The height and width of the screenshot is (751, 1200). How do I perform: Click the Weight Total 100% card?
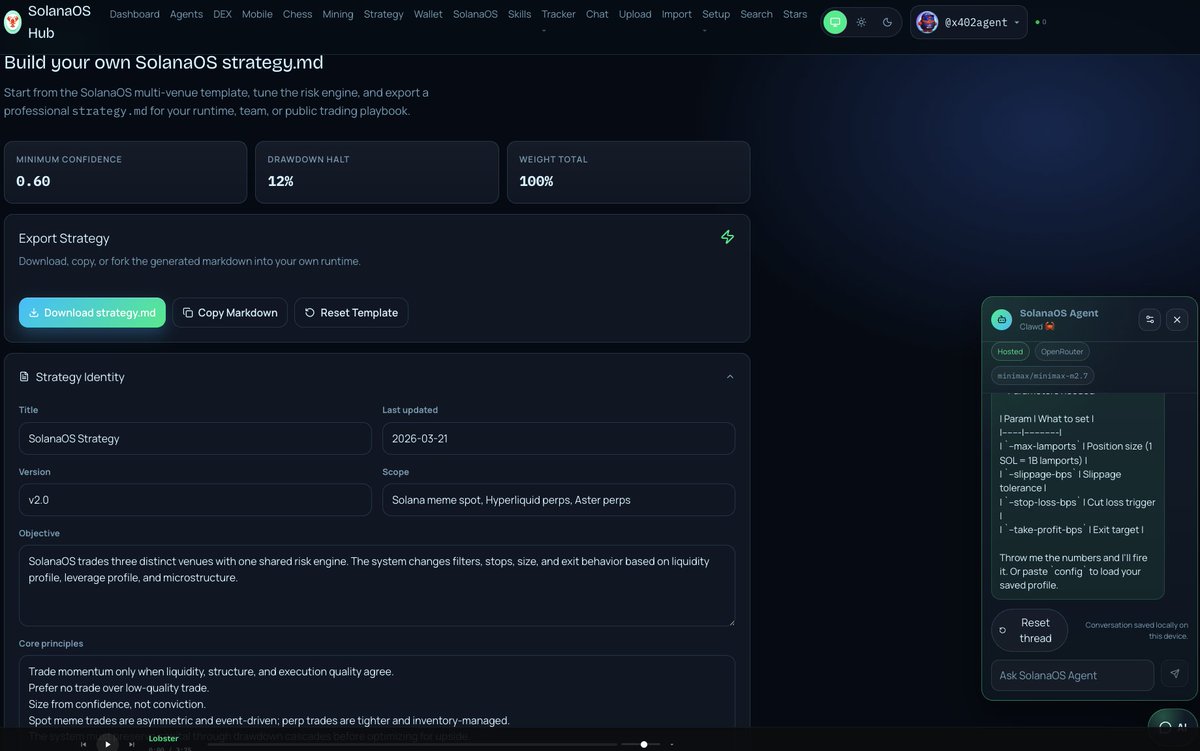pyautogui.click(x=628, y=172)
